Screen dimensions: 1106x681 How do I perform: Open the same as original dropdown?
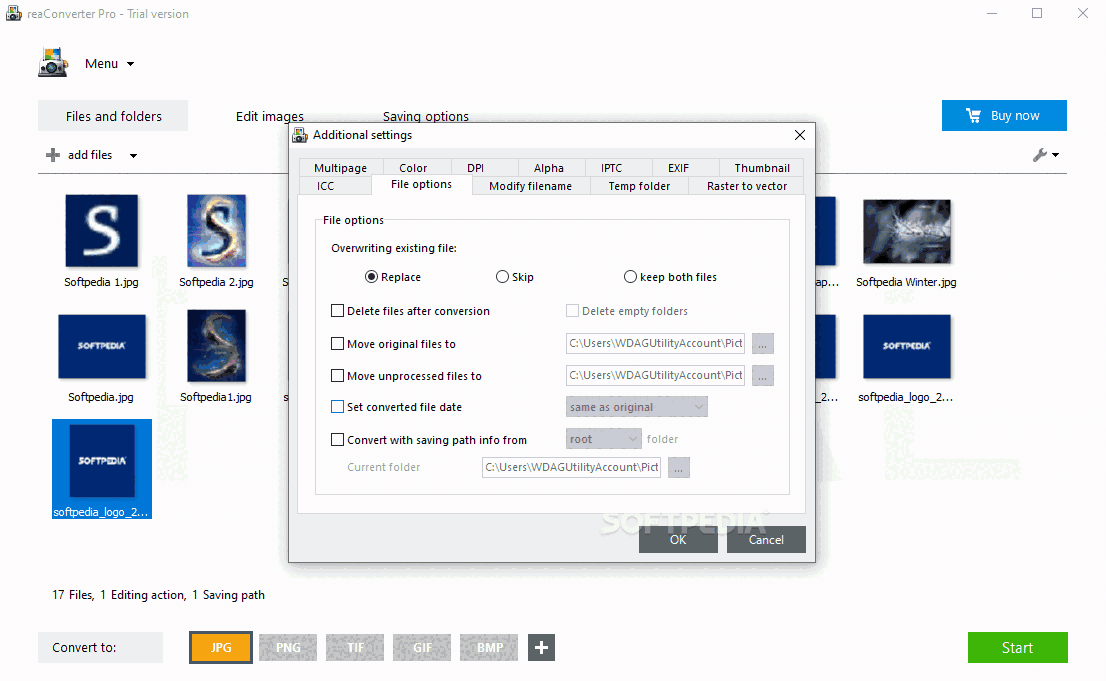coord(636,407)
